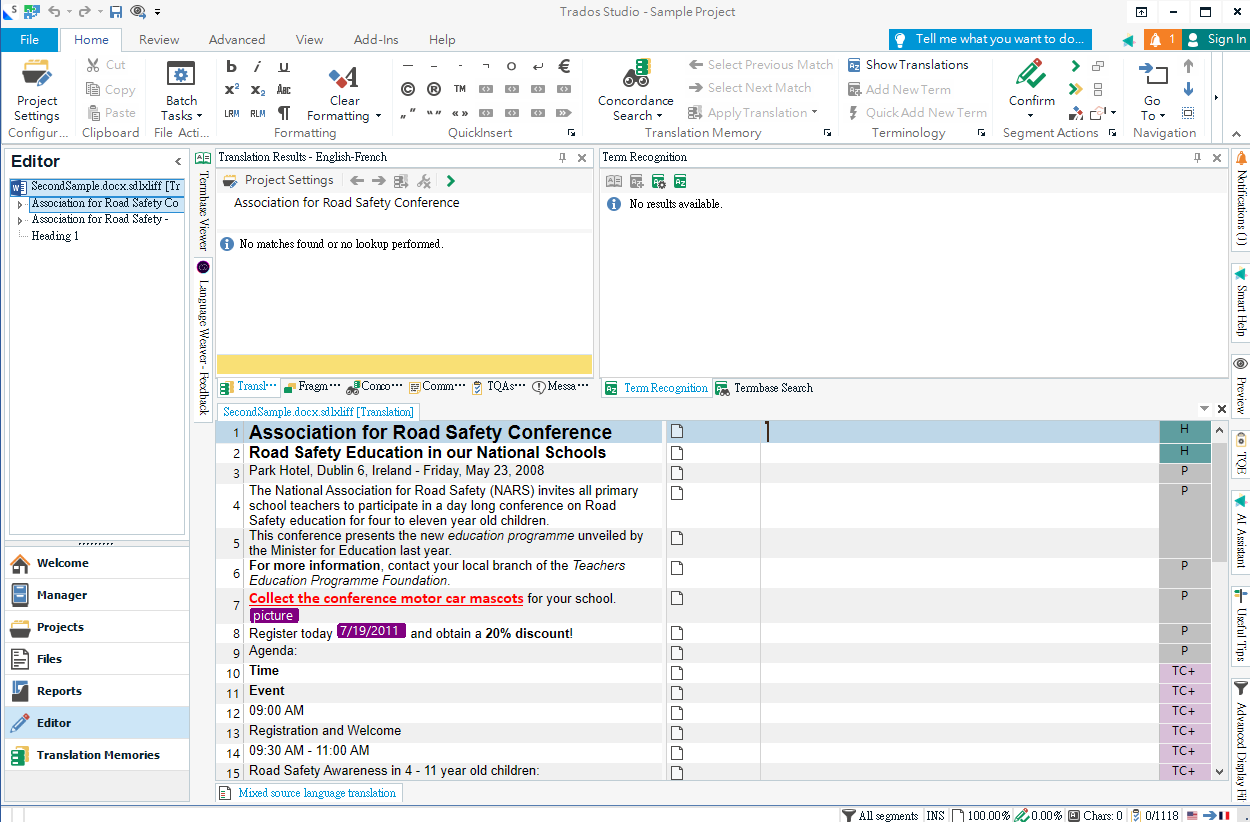Insert euro sign
This screenshot has width=1250, height=822.
coord(564,66)
